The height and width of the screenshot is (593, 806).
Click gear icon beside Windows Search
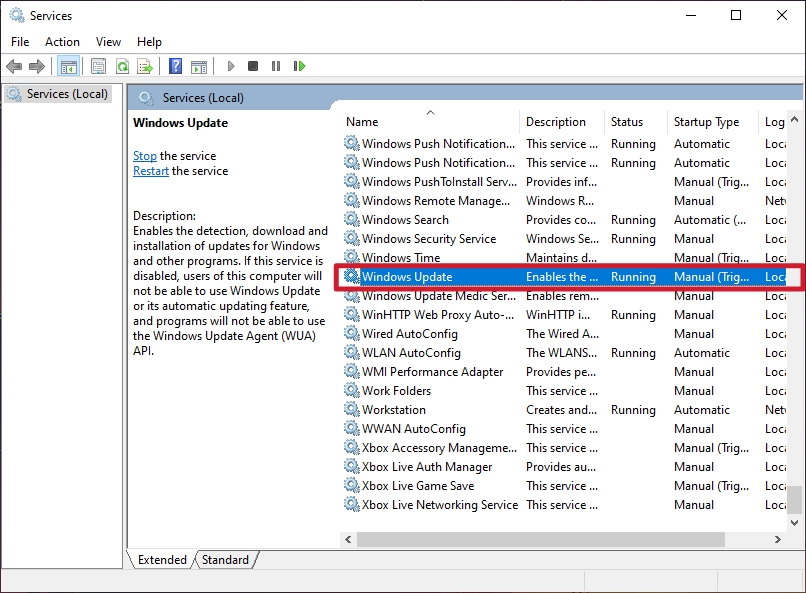351,219
